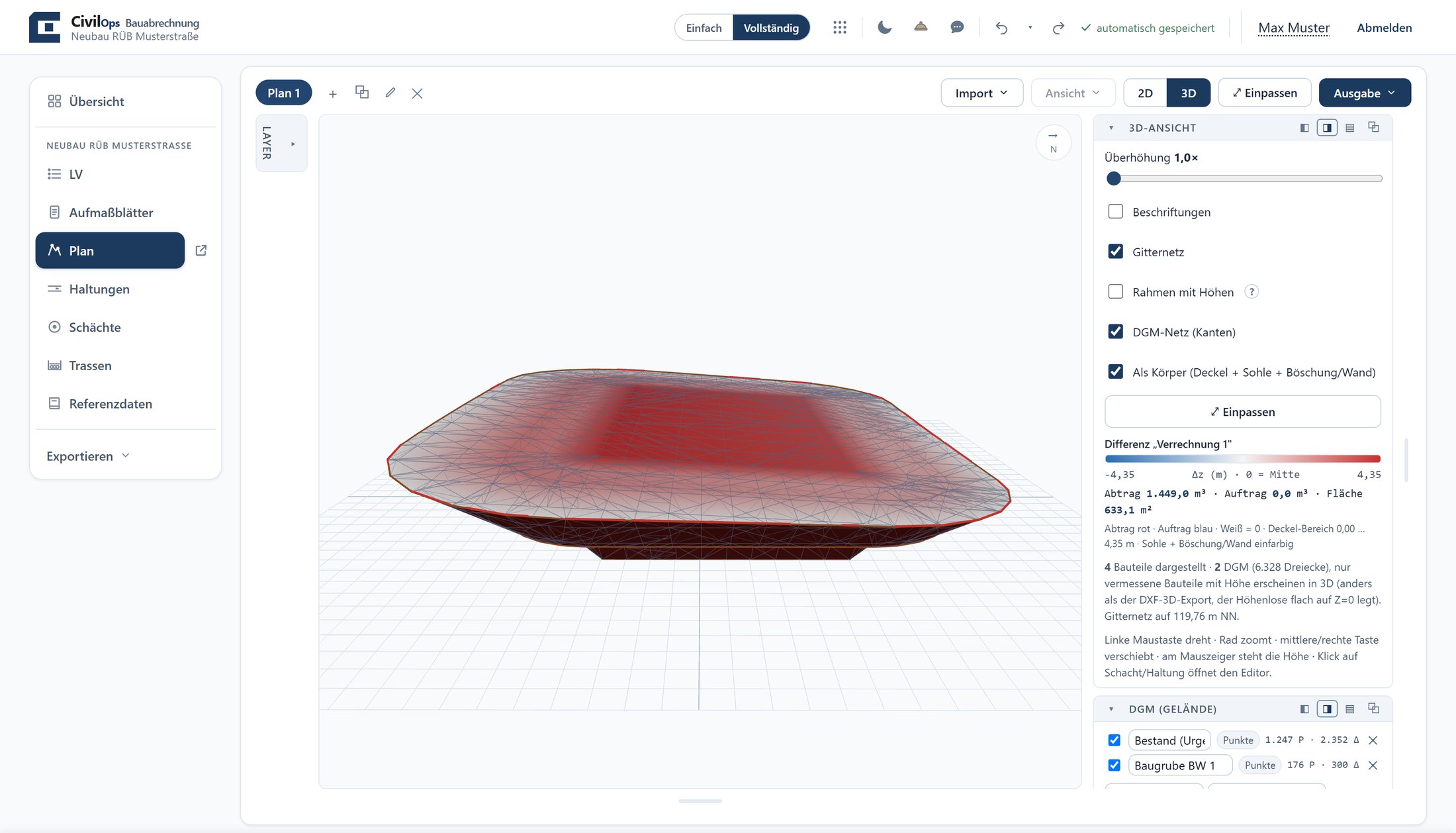1456x833 pixels.
Task: Close Plan 1 with X icon
Action: coord(417,93)
